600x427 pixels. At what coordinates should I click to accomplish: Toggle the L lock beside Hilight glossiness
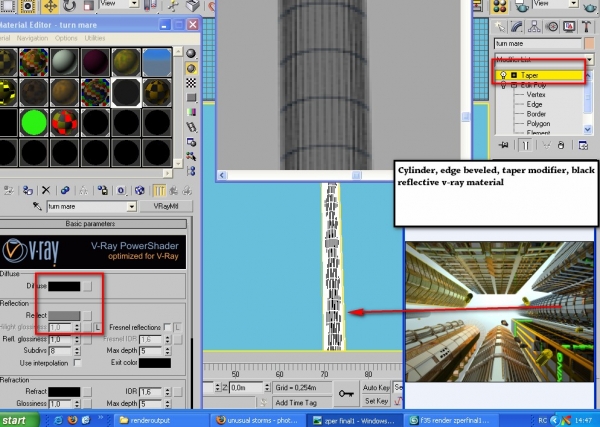[98, 327]
